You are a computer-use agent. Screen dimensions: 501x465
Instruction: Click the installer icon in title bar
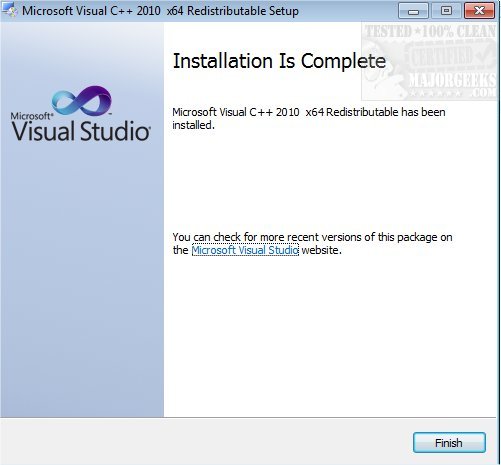pos(9,10)
